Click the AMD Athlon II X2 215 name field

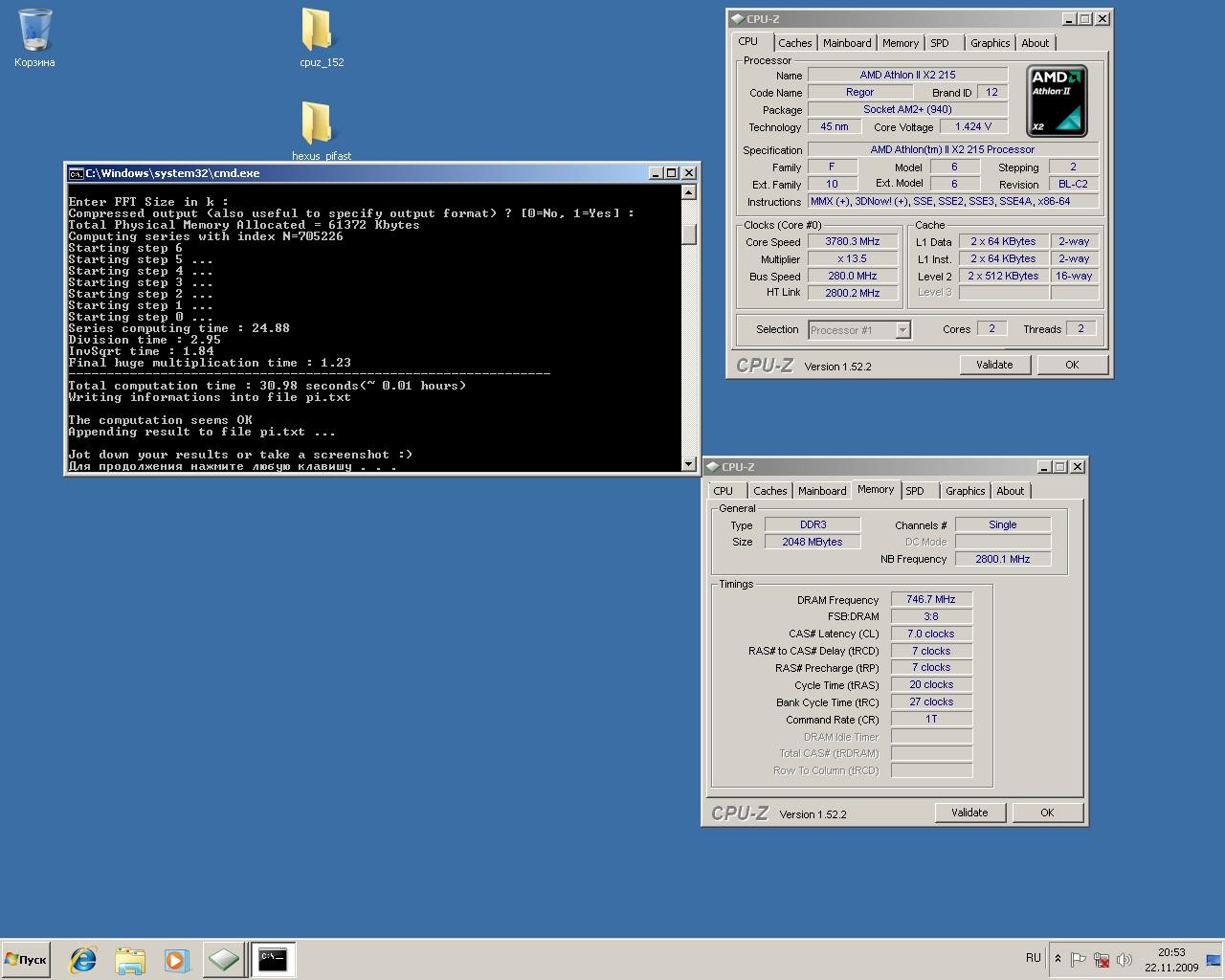[907, 75]
